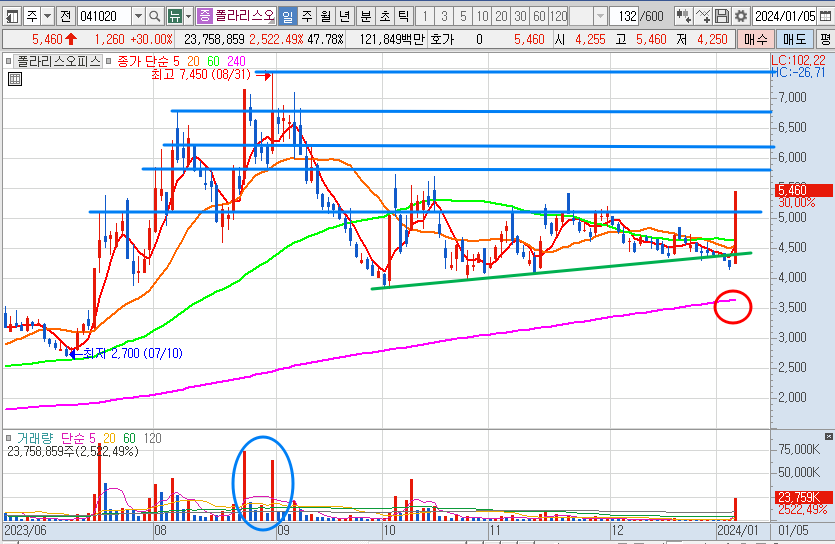The height and width of the screenshot is (544, 835).
Task: Click the 2023/06 time axis label
Action: (x=25, y=530)
